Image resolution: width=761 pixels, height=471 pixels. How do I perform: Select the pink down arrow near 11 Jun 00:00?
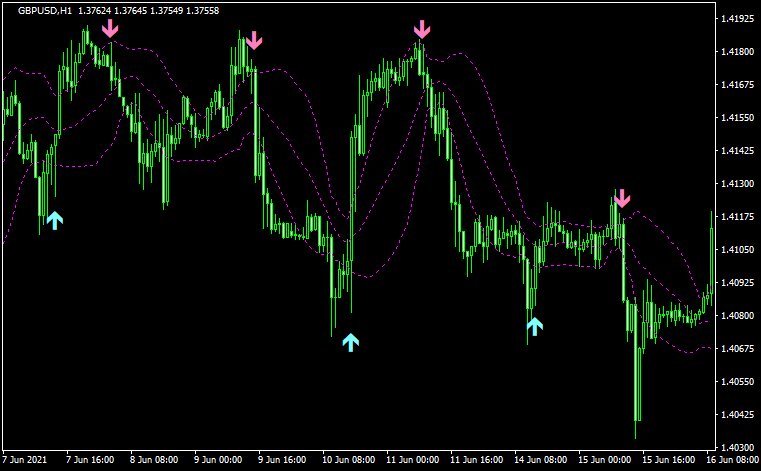[x=422, y=29]
